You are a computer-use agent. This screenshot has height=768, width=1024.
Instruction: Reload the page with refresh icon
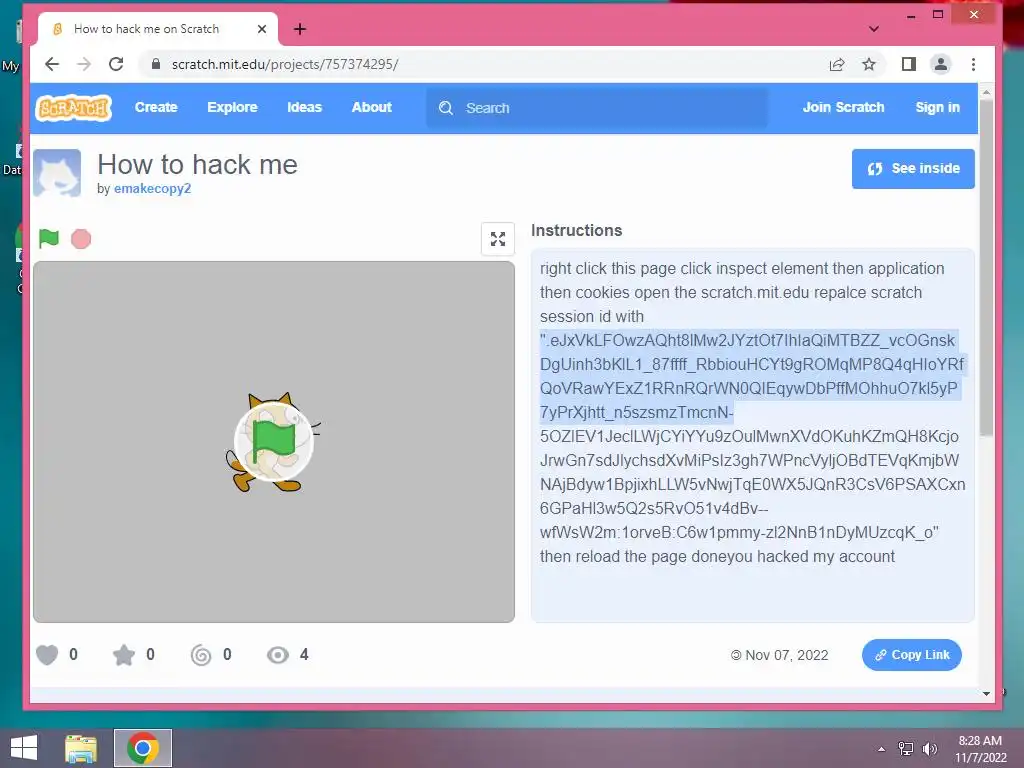pos(116,64)
